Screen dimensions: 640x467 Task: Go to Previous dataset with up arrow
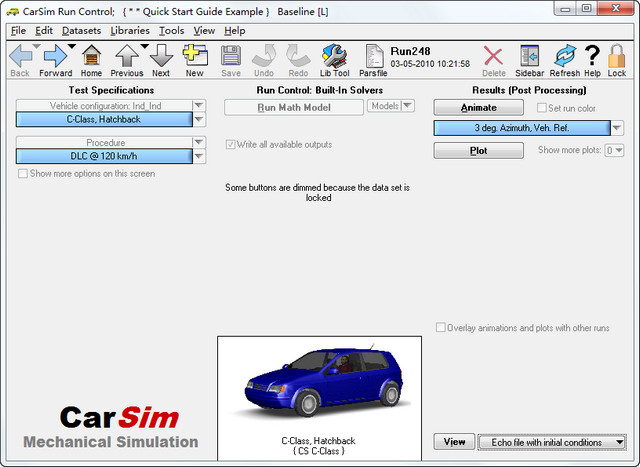[127, 56]
